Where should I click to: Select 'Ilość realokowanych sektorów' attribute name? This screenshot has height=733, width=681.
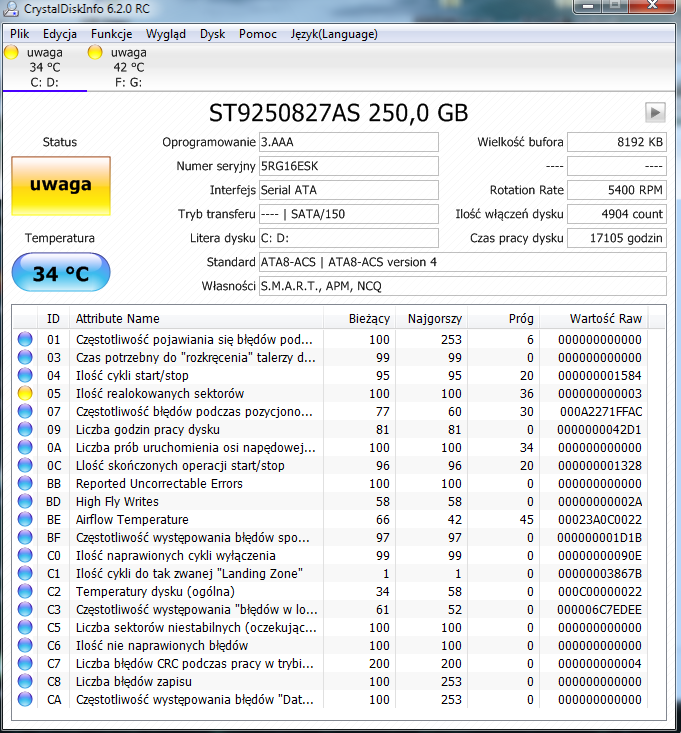point(160,394)
